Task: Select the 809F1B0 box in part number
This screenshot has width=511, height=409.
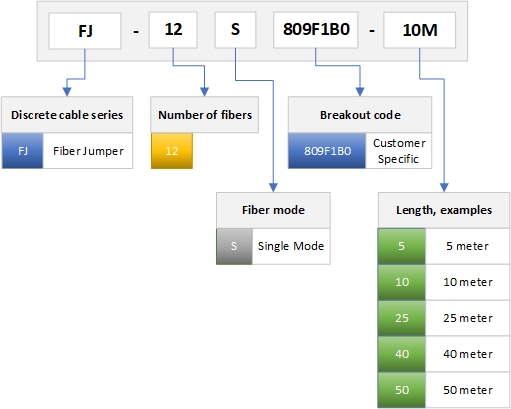Action: 316,30
